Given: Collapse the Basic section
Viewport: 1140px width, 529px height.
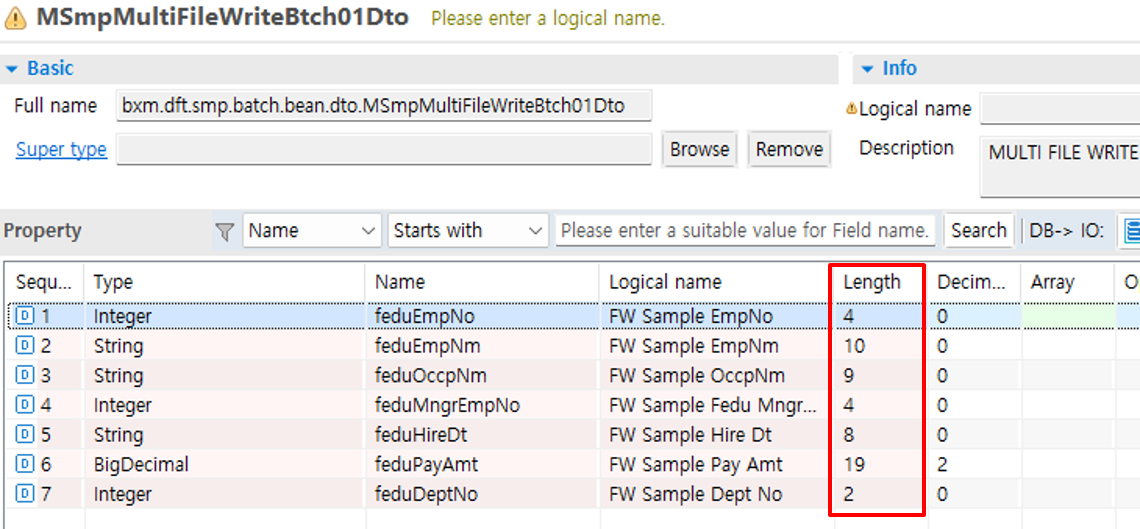Looking at the screenshot, I should tap(11, 69).
